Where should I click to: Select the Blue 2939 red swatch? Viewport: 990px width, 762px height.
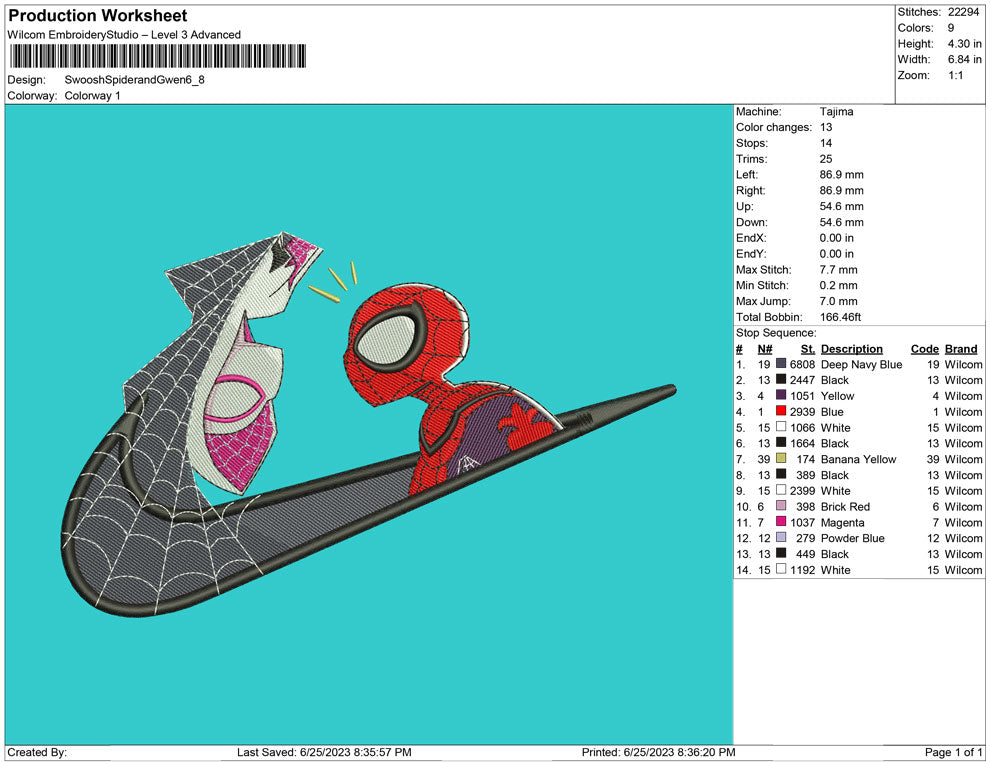coord(781,411)
